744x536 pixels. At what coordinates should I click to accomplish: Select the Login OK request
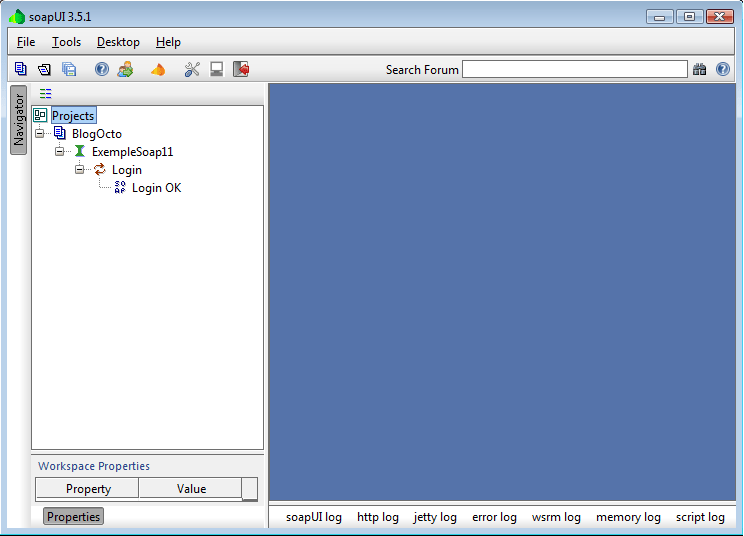[156, 188]
